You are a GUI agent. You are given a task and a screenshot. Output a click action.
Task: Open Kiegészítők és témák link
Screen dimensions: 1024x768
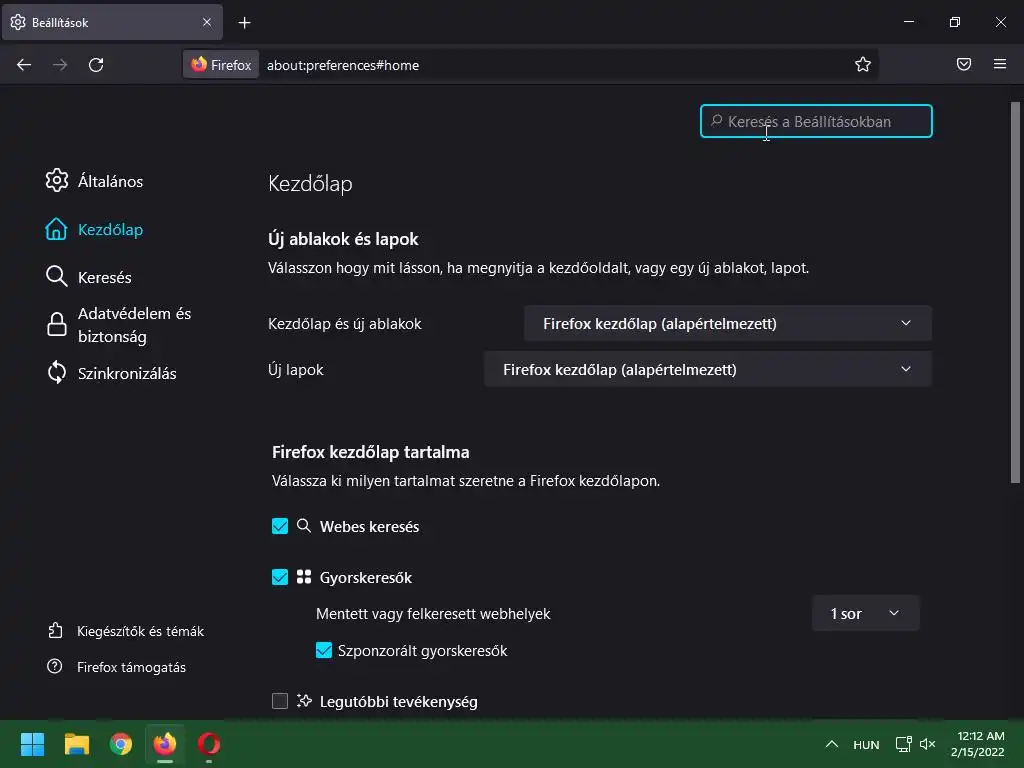click(140, 631)
